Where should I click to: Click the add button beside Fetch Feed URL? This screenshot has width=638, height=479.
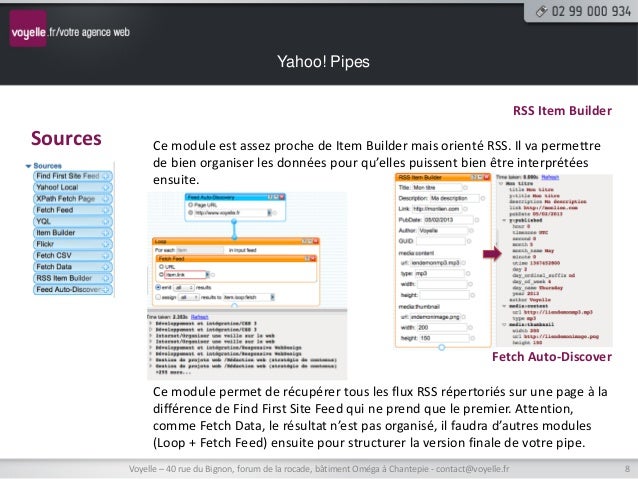[x=161, y=266]
